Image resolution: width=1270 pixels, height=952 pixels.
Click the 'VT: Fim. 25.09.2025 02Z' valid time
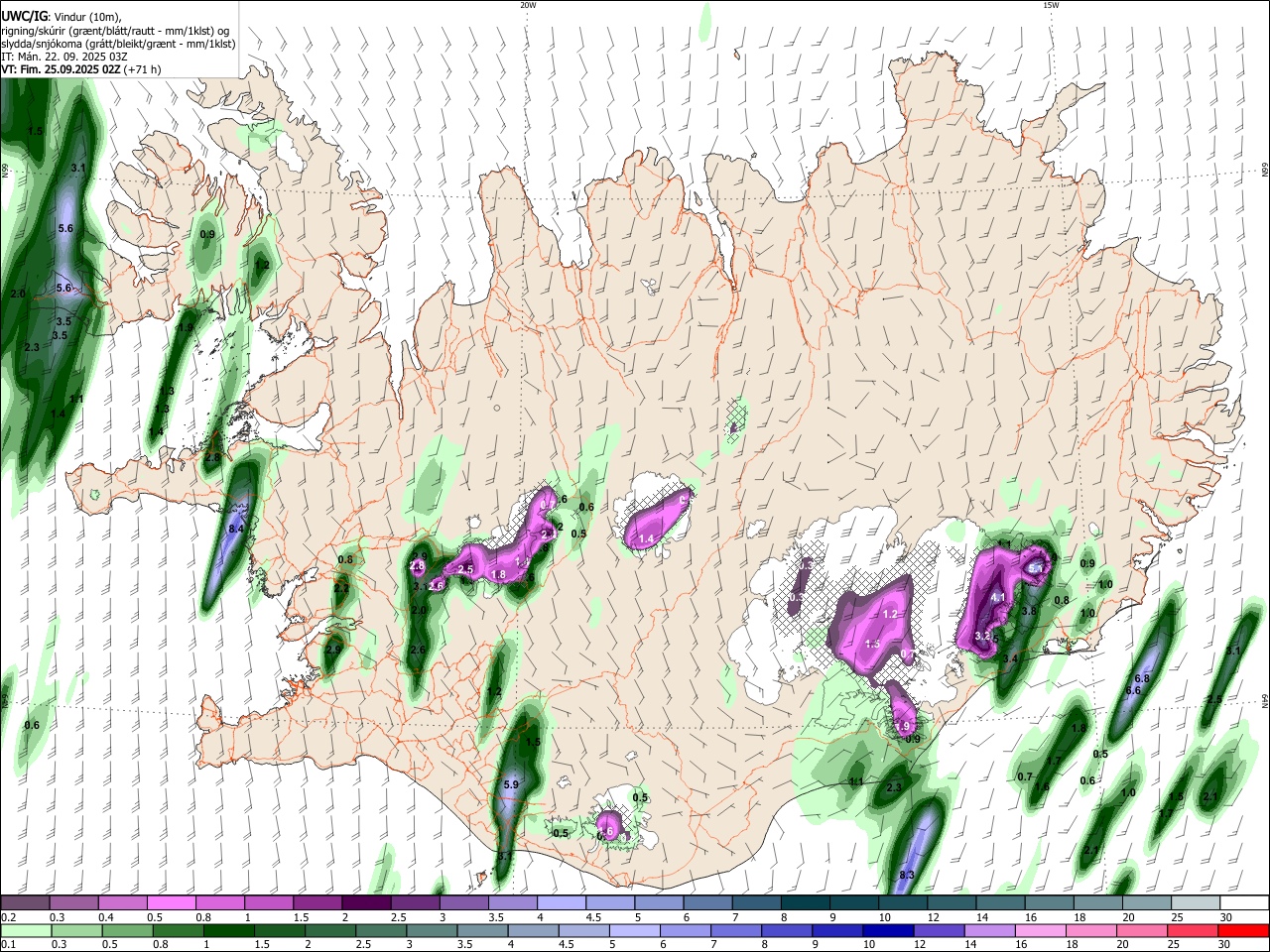[x=60, y=69]
